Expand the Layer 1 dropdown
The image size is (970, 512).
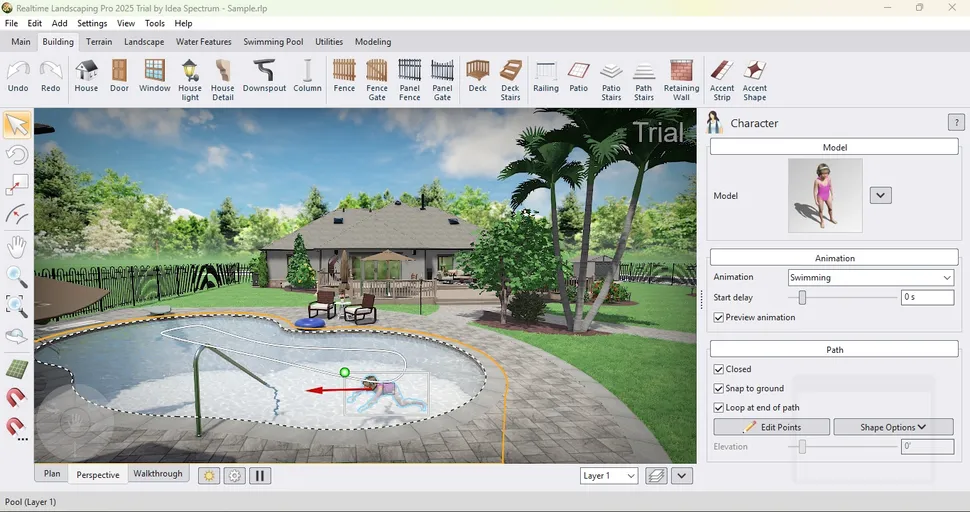point(609,476)
